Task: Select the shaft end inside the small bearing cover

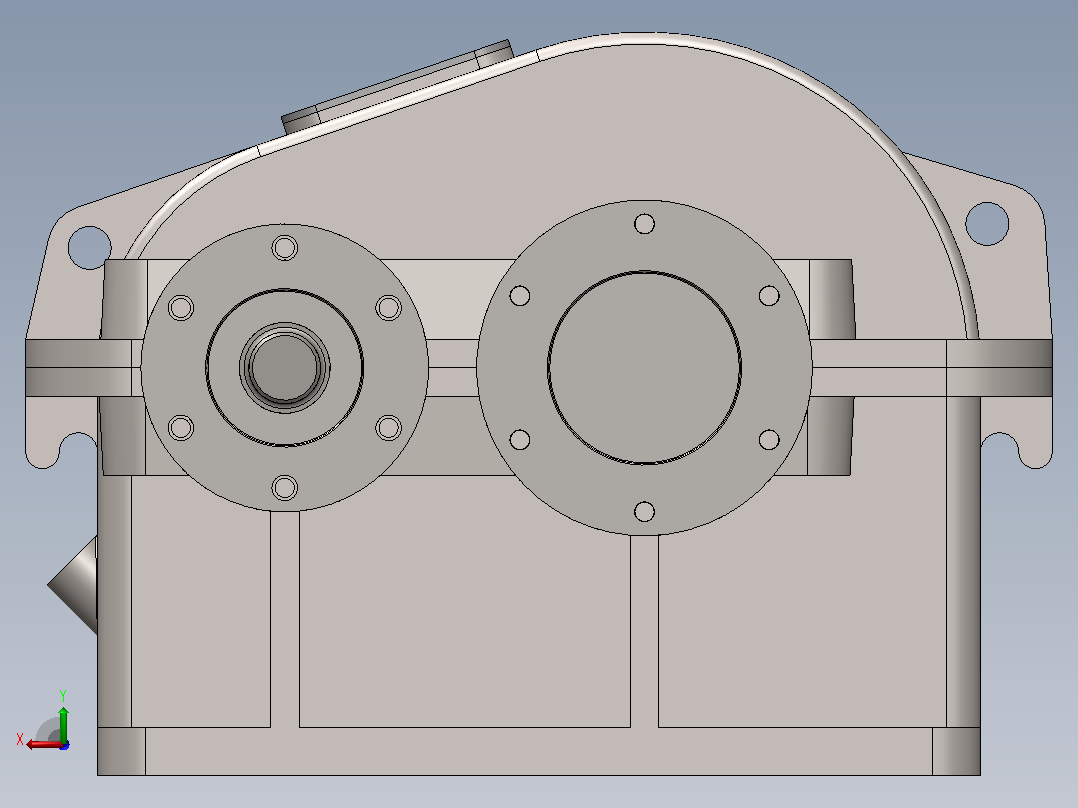Action: 285,367
